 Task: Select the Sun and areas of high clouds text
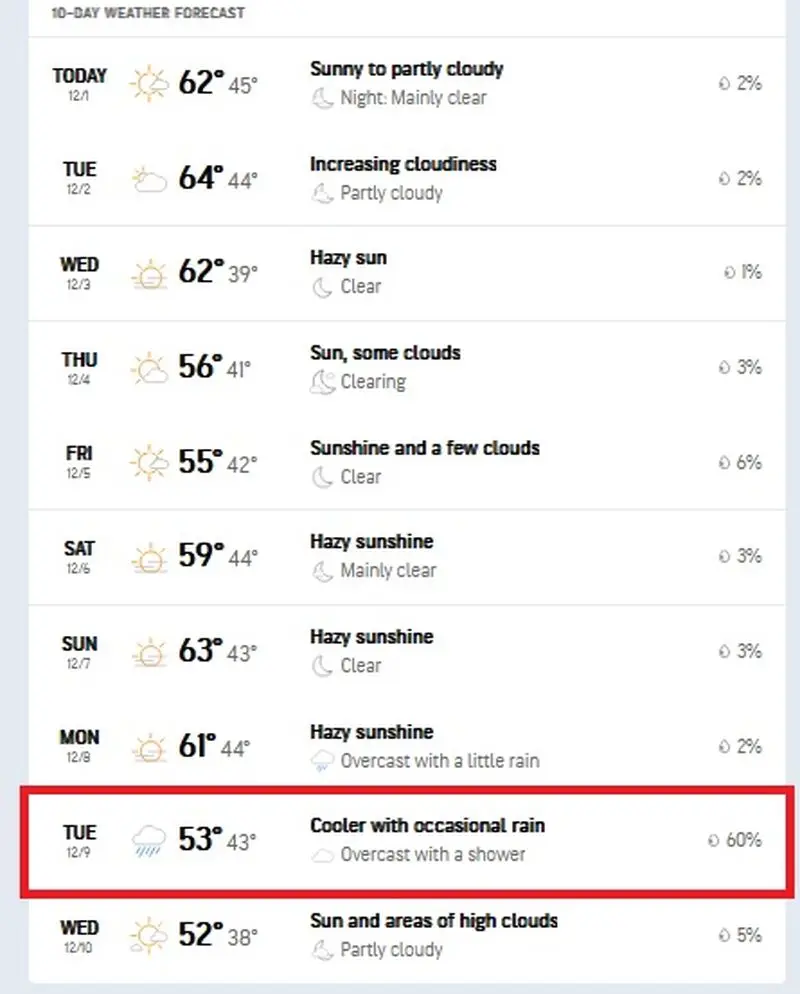433,921
